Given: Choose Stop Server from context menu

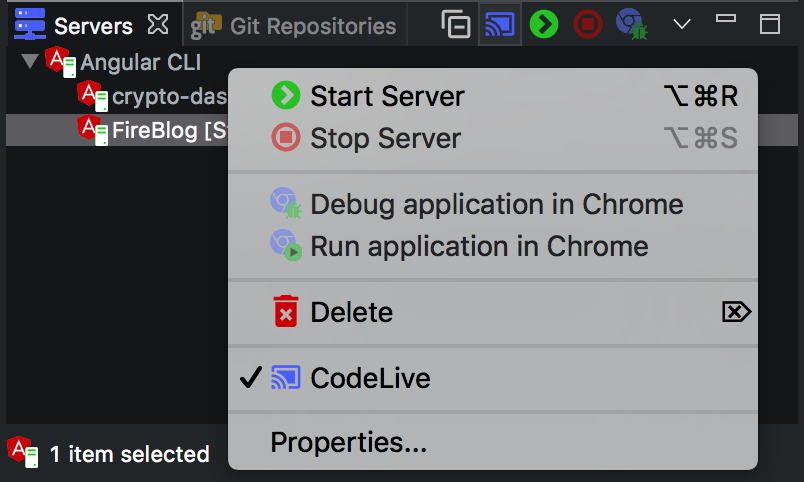Looking at the screenshot, I should [x=493, y=138].
